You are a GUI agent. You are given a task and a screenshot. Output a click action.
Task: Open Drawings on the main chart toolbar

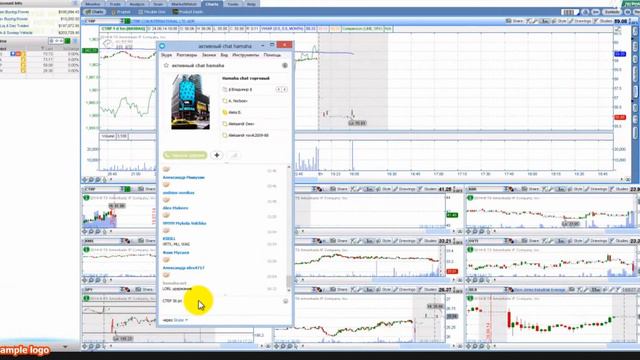tap(580, 21)
